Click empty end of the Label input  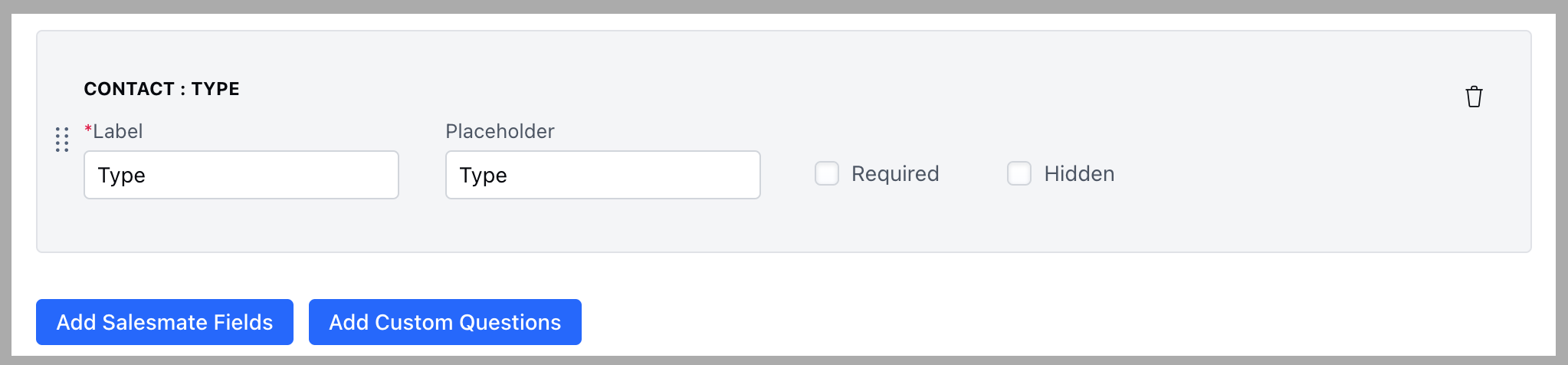pyautogui.click(x=307, y=175)
